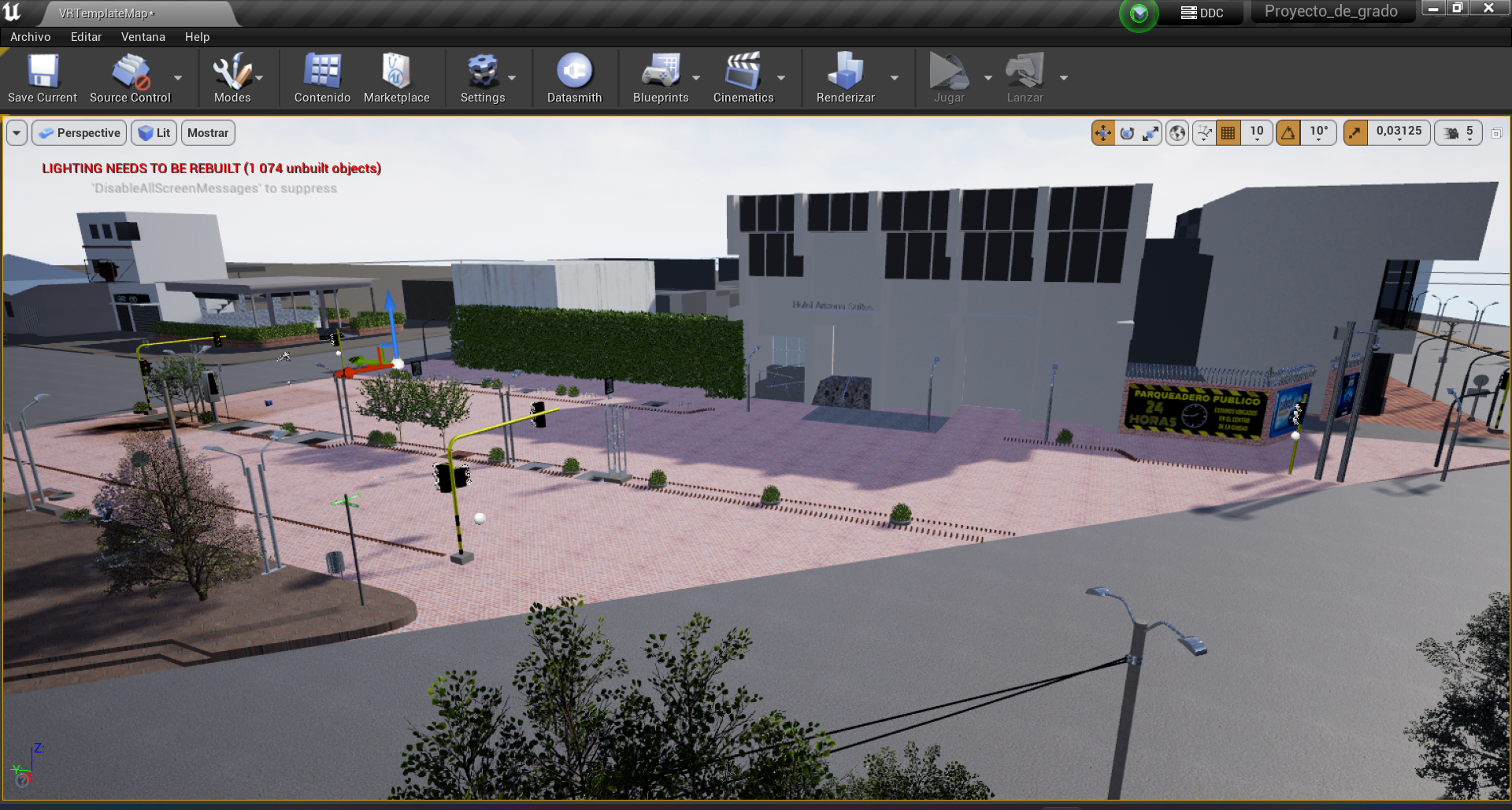
Task: Toggle scale snapping
Action: click(x=1355, y=133)
